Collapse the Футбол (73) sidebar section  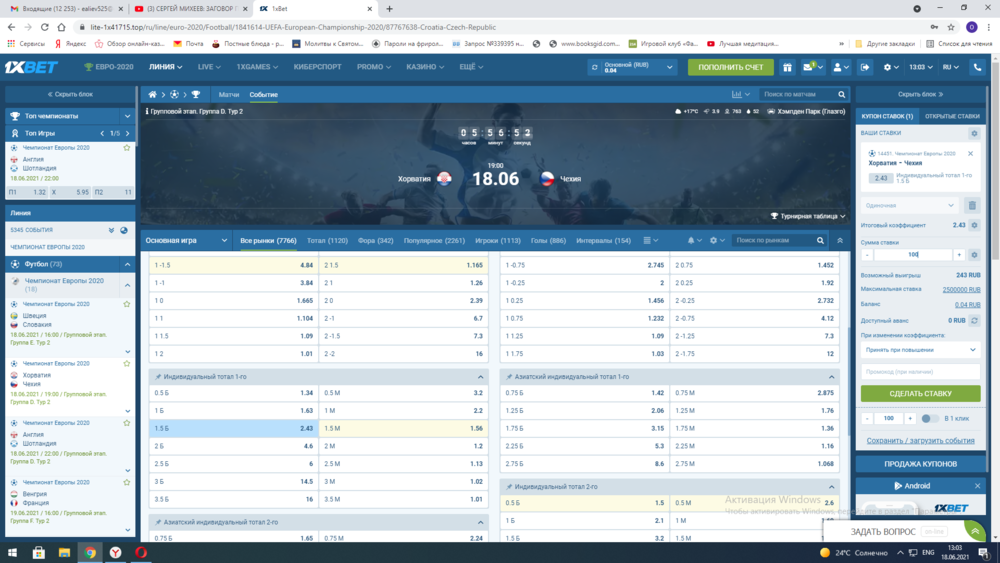click(128, 264)
